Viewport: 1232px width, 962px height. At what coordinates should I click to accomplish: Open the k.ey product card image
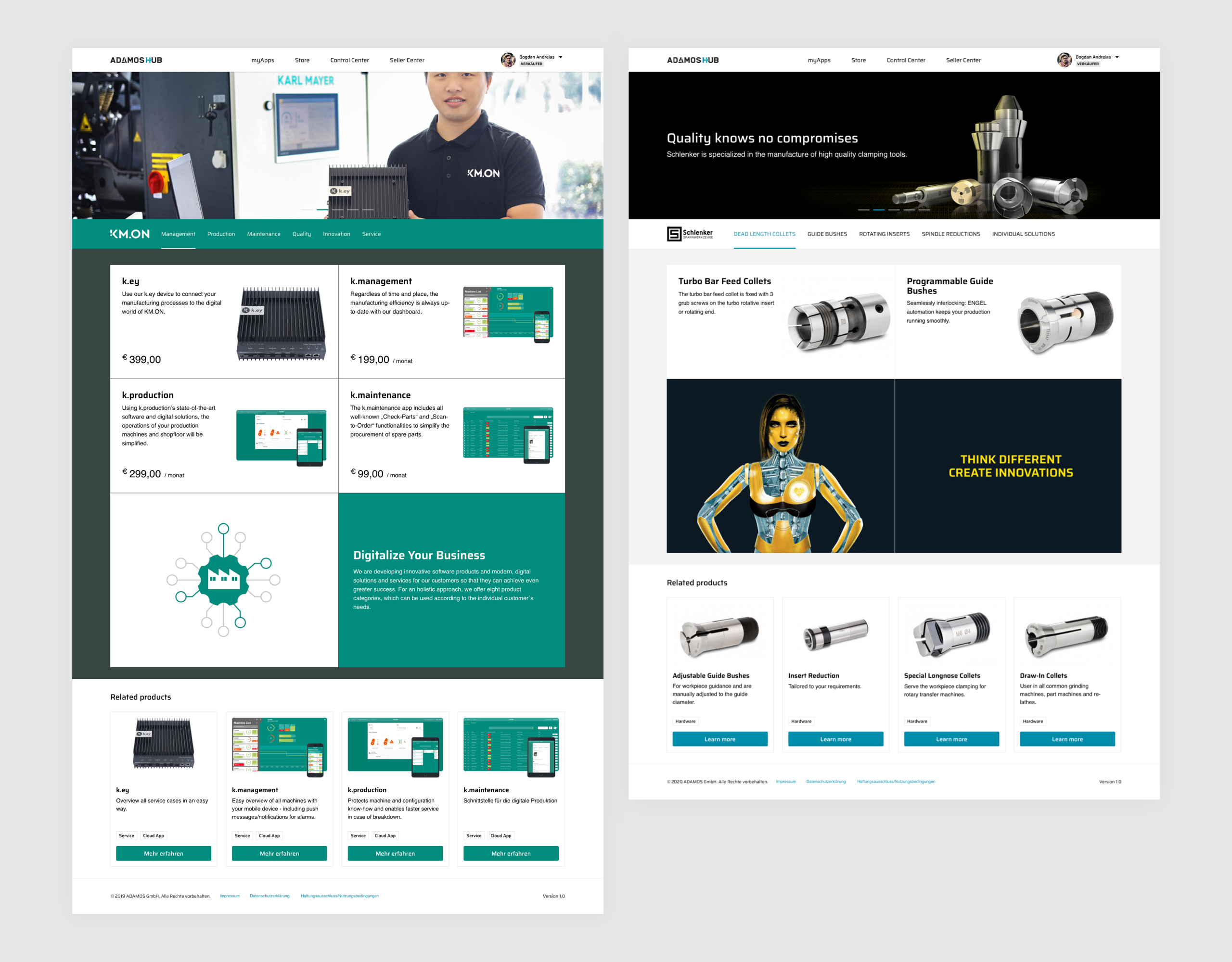(x=282, y=324)
